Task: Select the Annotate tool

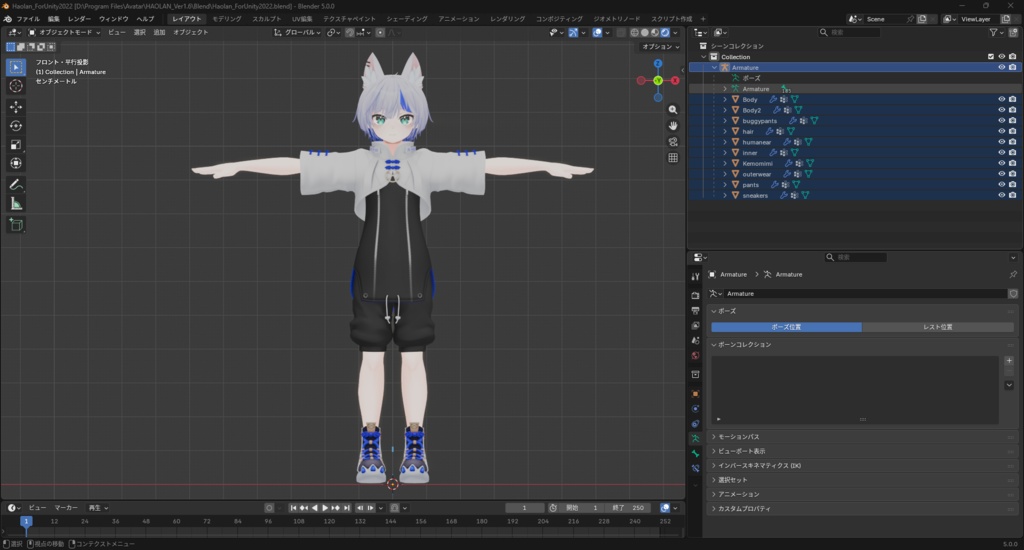Action: coord(16,185)
